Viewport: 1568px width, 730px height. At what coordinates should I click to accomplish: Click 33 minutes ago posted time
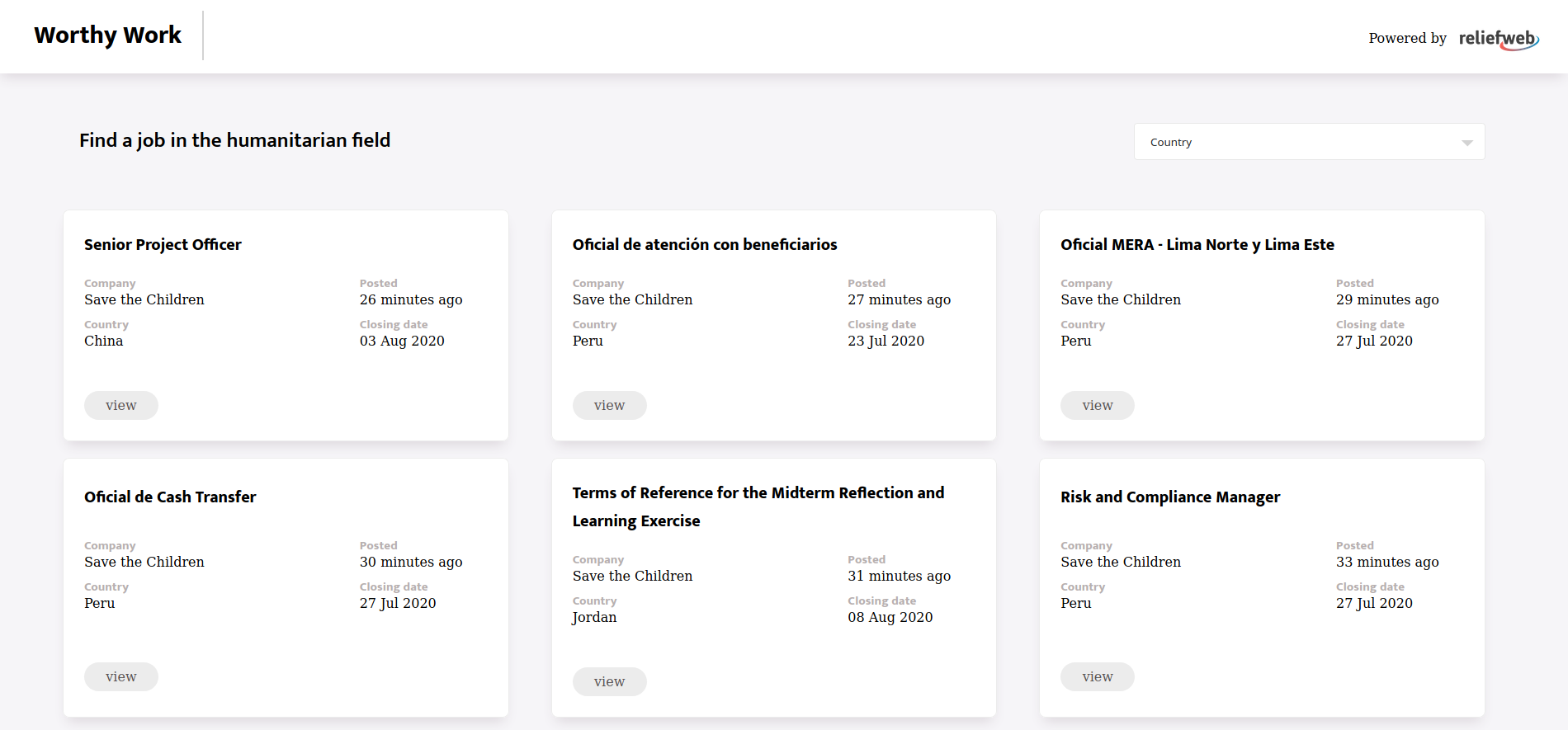[x=1387, y=562]
